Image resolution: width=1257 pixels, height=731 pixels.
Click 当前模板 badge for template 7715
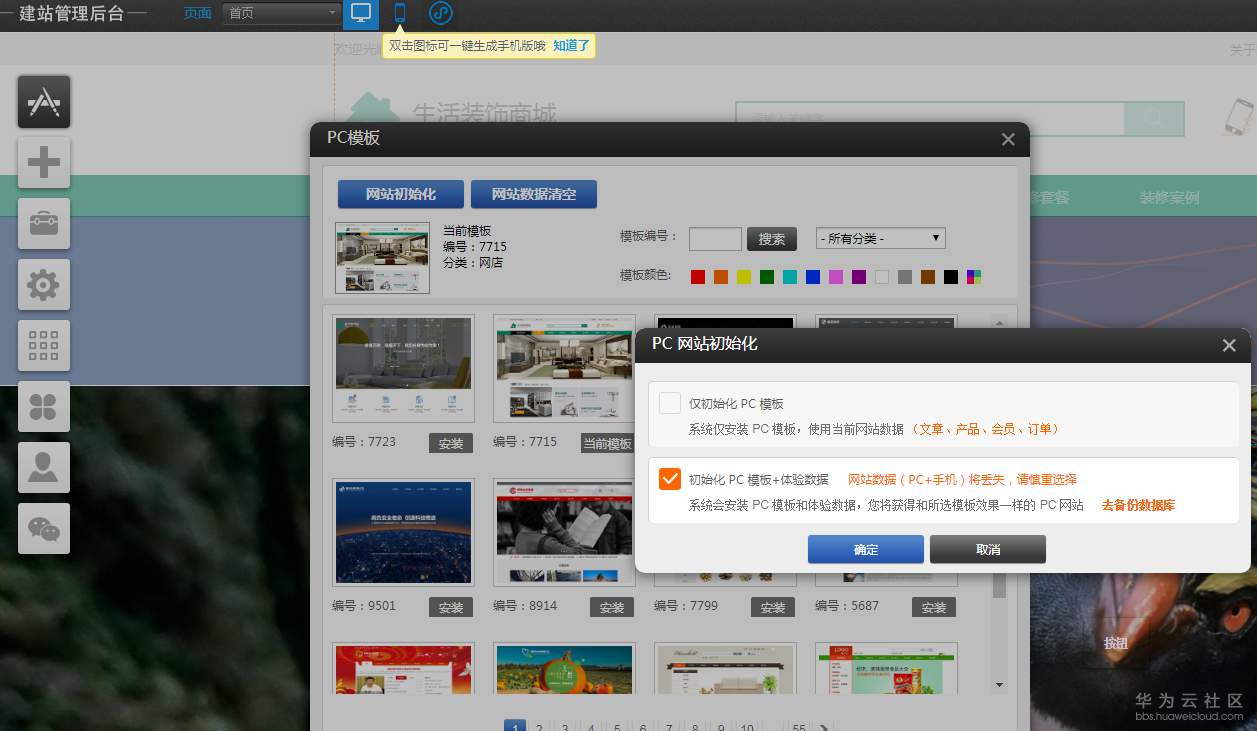[607, 443]
